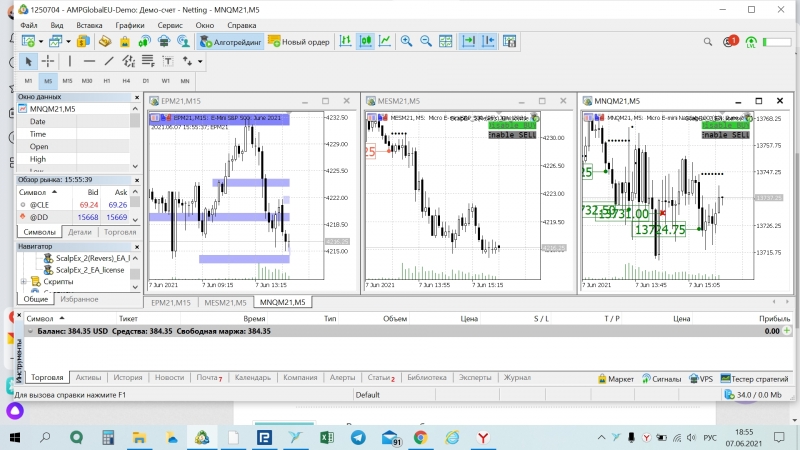
Task: Collapse the Баланс row expander
Action: (x=30, y=331)
